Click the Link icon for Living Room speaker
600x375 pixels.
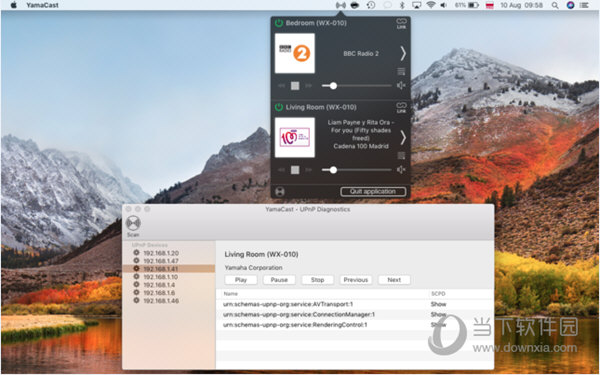(x=401, y=108)
